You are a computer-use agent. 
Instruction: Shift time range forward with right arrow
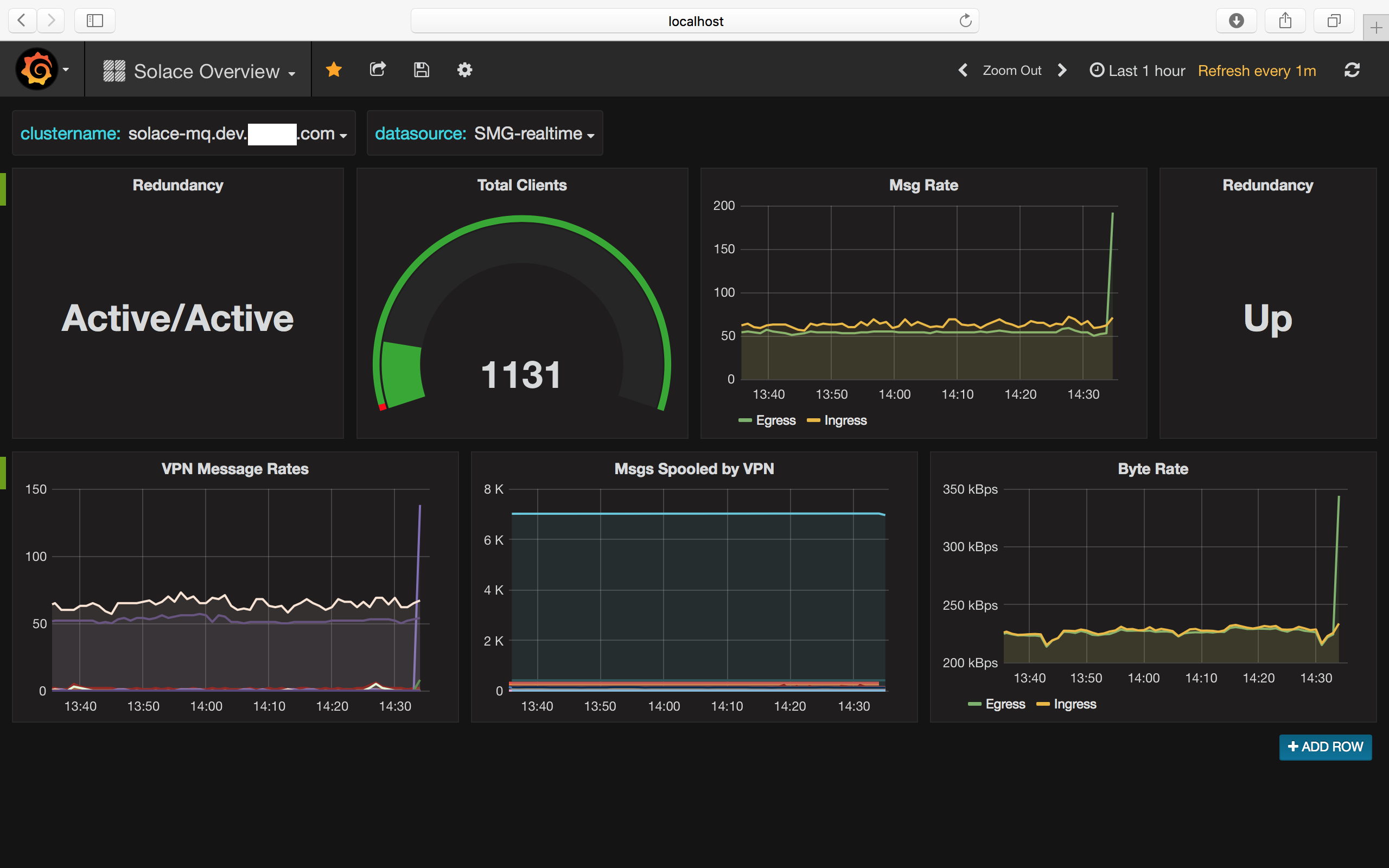pyautogui.click(x=1062, y=70)
